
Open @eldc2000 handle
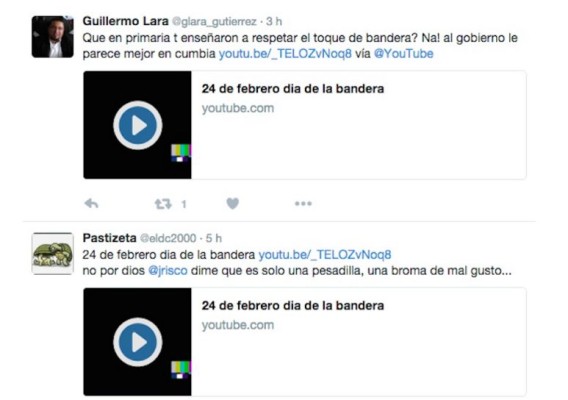click(x=168, y=238)
